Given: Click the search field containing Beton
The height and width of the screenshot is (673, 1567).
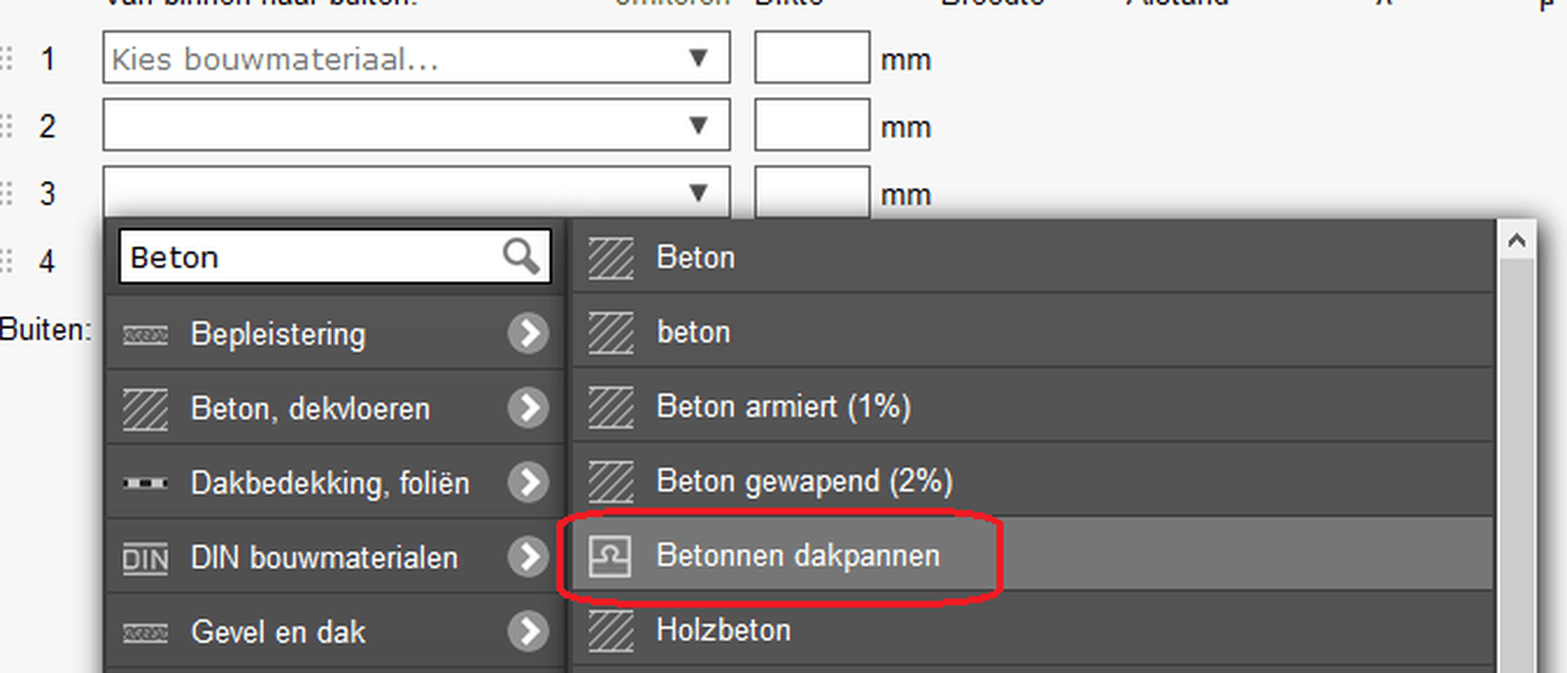Looking at the screenshot, I should pos(335,257).
